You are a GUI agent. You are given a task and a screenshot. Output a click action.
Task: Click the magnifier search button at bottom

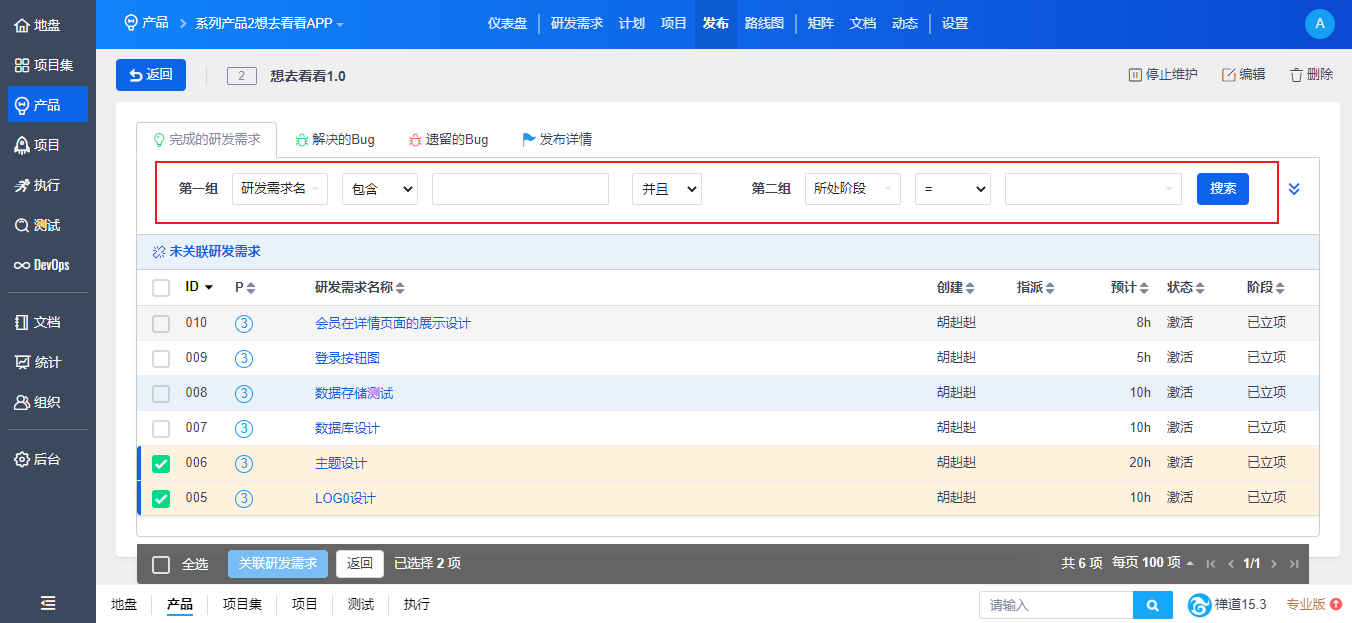tap(1152, 605)
